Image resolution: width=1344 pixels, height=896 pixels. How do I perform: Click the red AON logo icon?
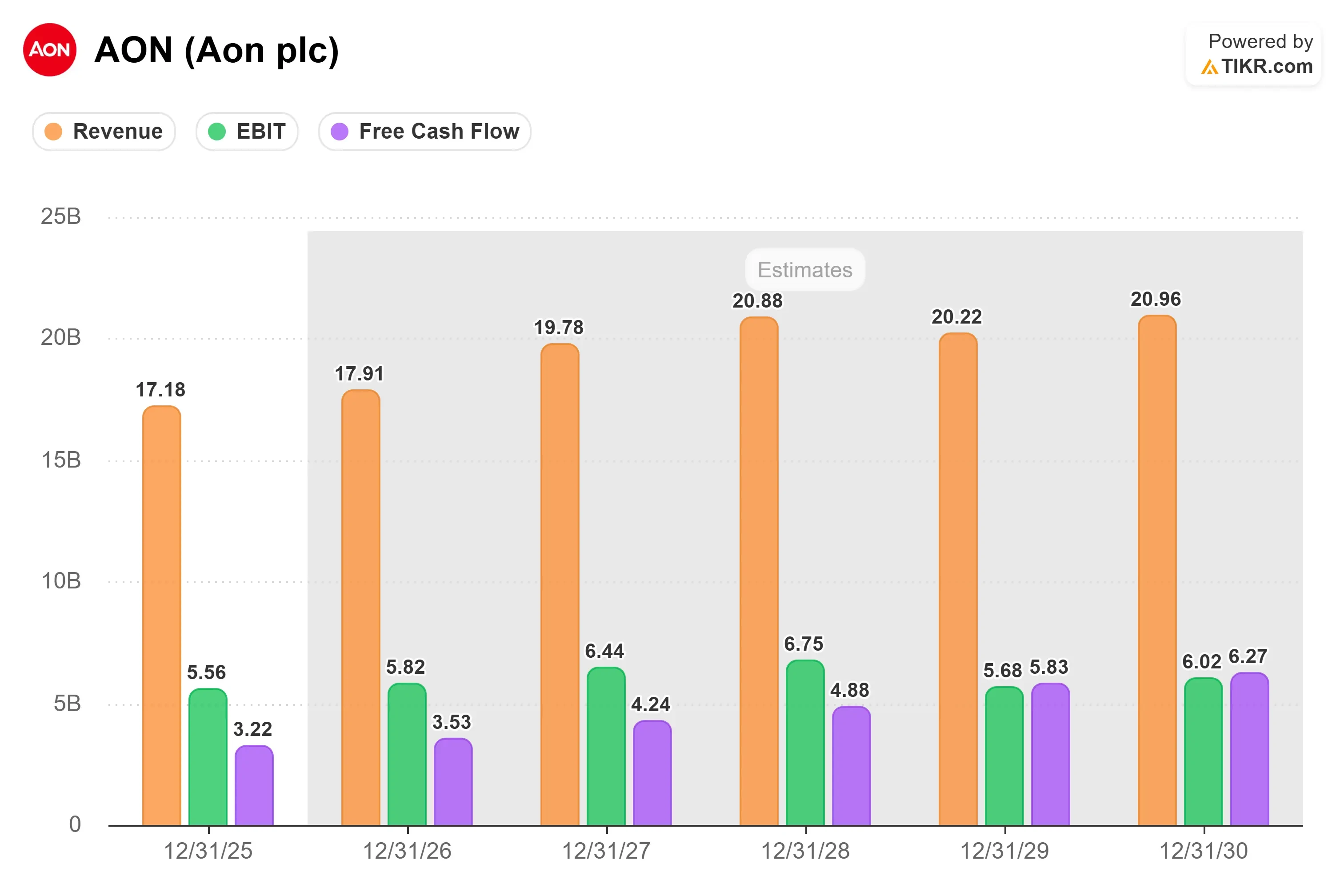[50, 50]
